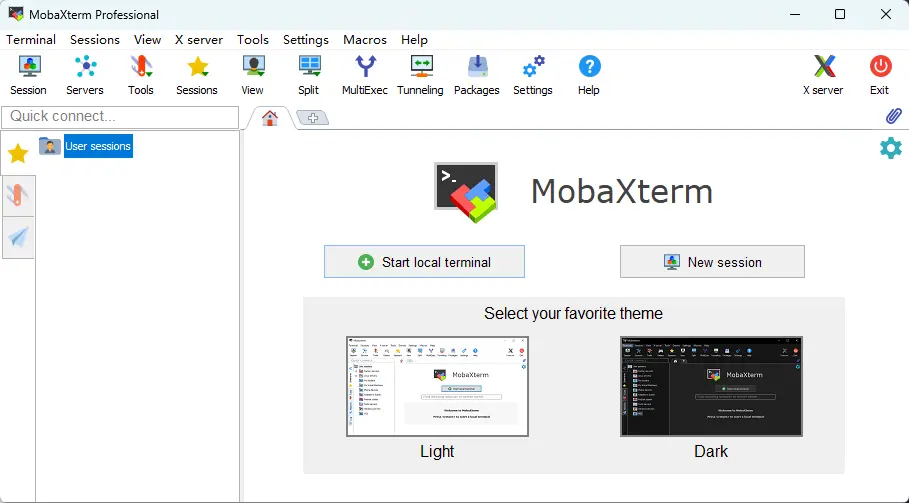
Task: Click the Sessions star toolbar icon
Action: pos(198,66)
